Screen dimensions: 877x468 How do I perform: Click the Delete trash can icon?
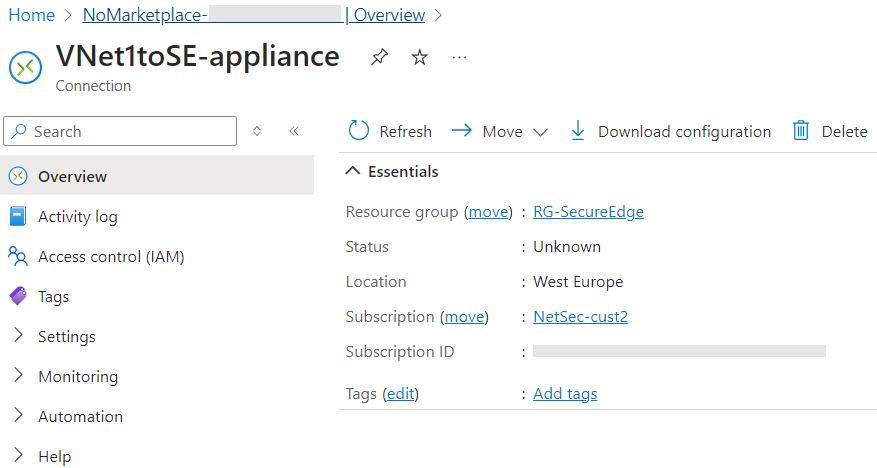pyautogui.click(x=801, y=131)
